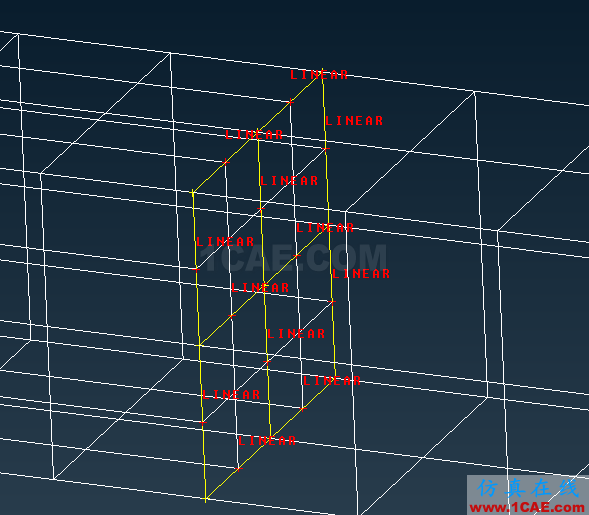Click the LINEAR label just above the watermark's M letter

(x=325, y=228)
